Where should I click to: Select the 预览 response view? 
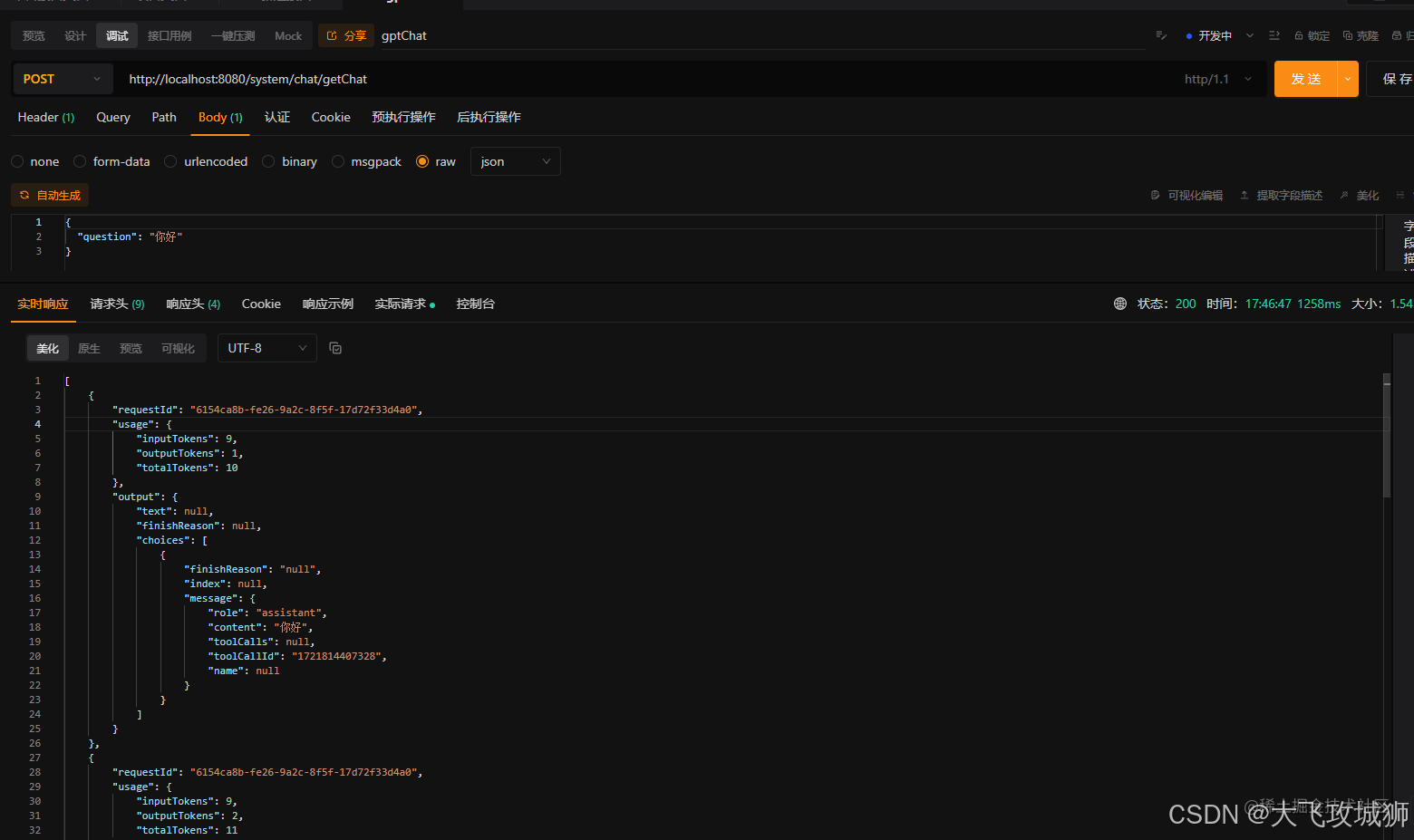[x=131, y=348]
